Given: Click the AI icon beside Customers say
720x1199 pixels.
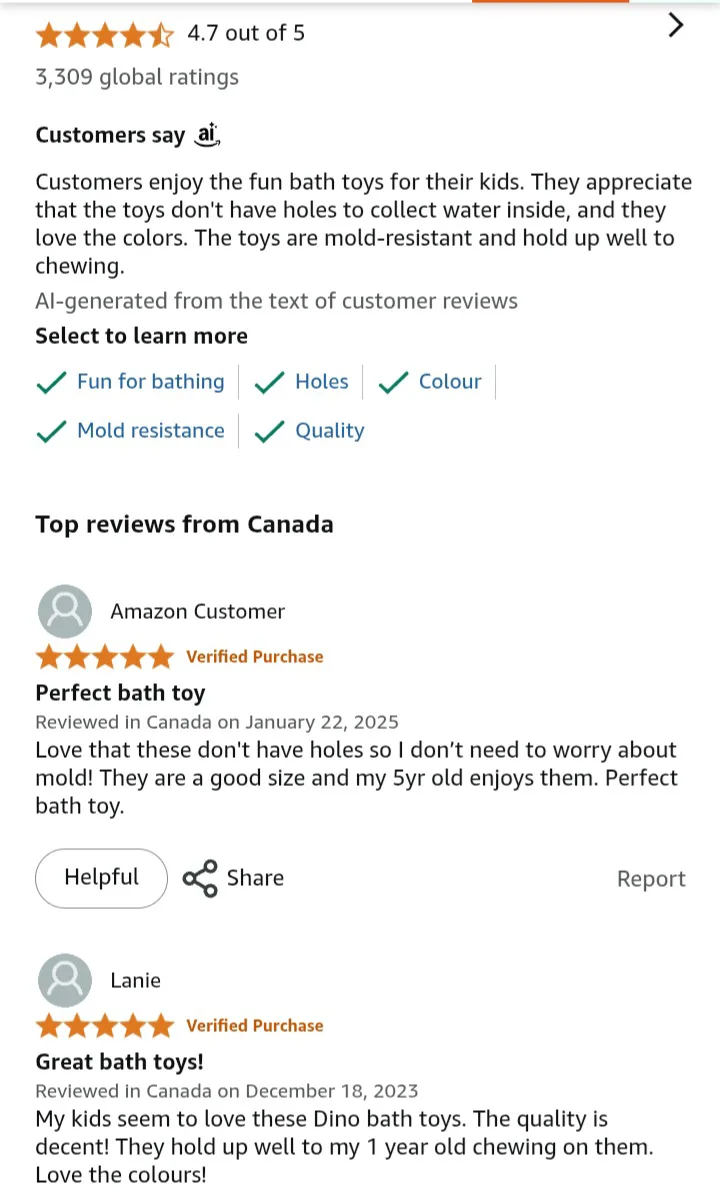Looking at the screenshot, I should pyautogui.click(x=207, y=135).
